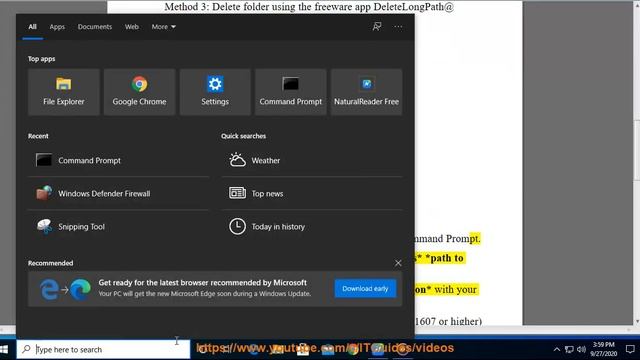
Task: Open Command Prompt in Recent list
Action: pyautogui.click(x=118, y=160)
